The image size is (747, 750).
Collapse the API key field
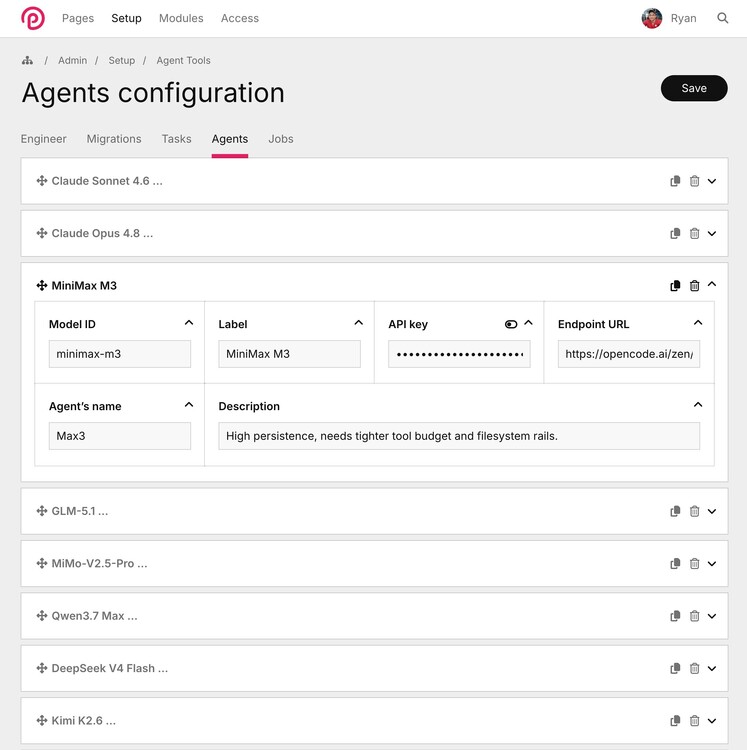click(528, 323)
